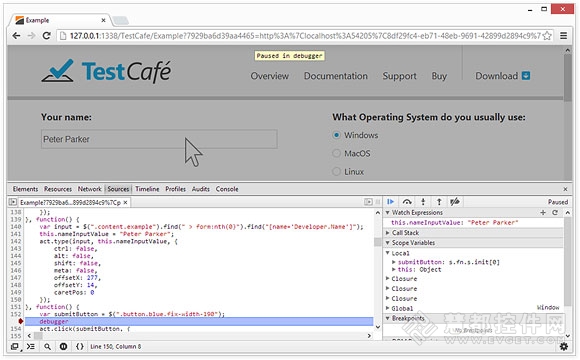Add a watch expression
Viewport: 580px width, 360px height.
[543, 212]
